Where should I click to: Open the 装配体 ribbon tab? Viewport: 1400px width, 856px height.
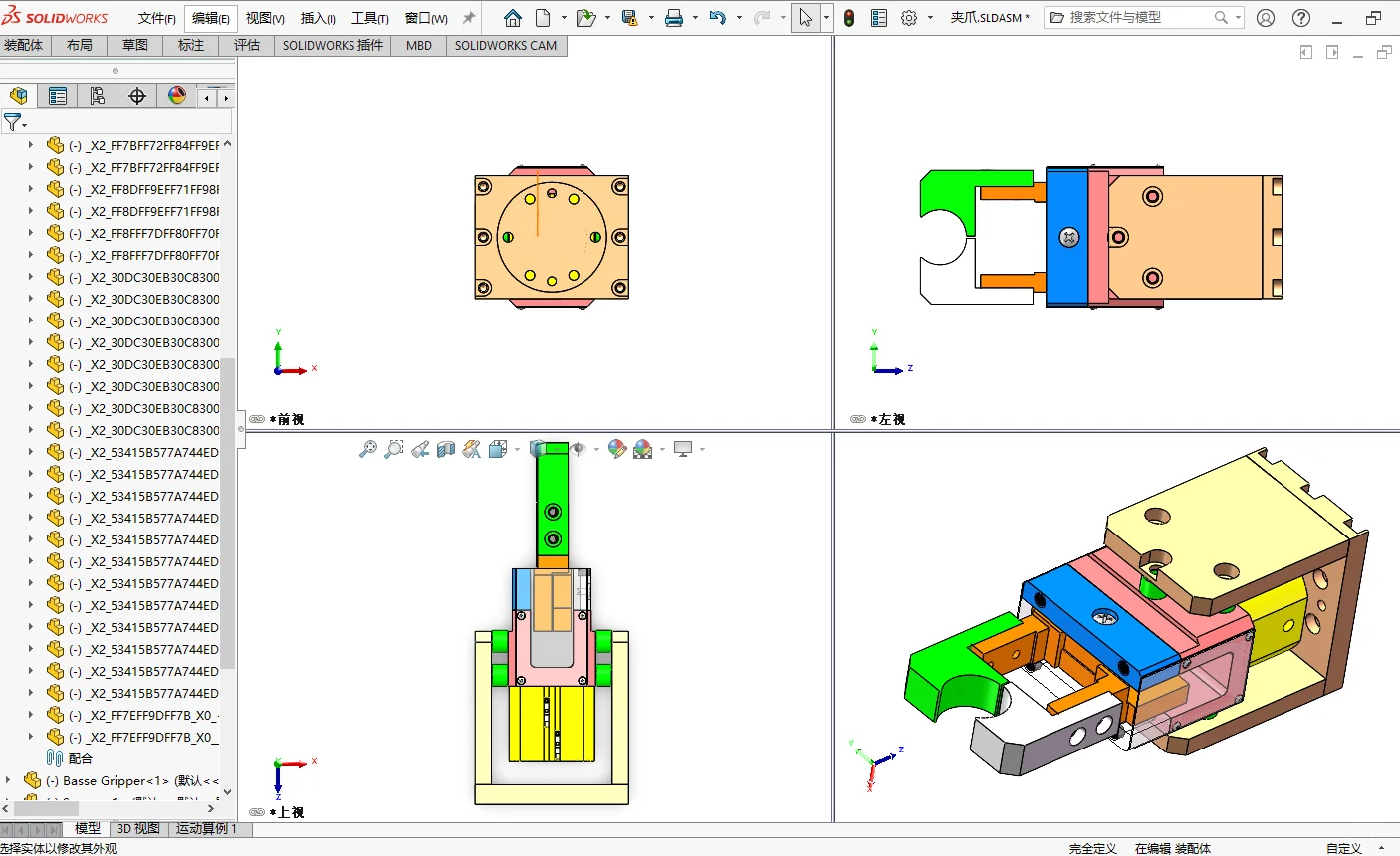pos(24,46)
